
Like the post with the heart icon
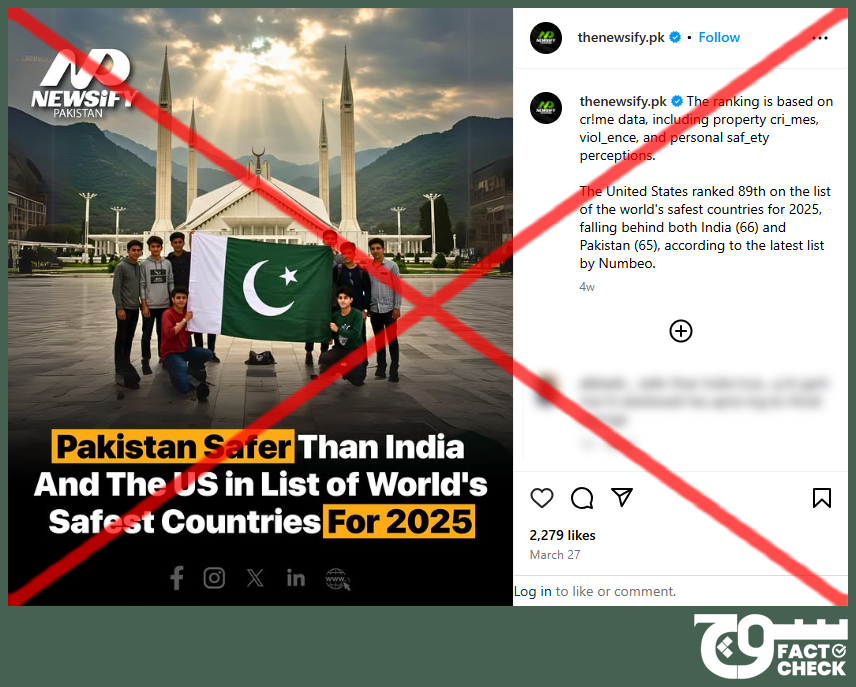tap(542, 498)
